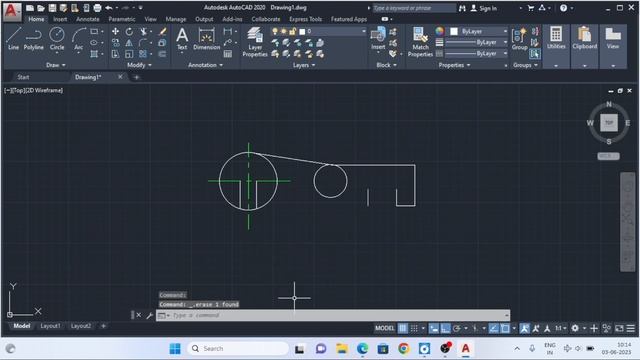Toggle snap mode in status bar

click(x=414, y=328)
